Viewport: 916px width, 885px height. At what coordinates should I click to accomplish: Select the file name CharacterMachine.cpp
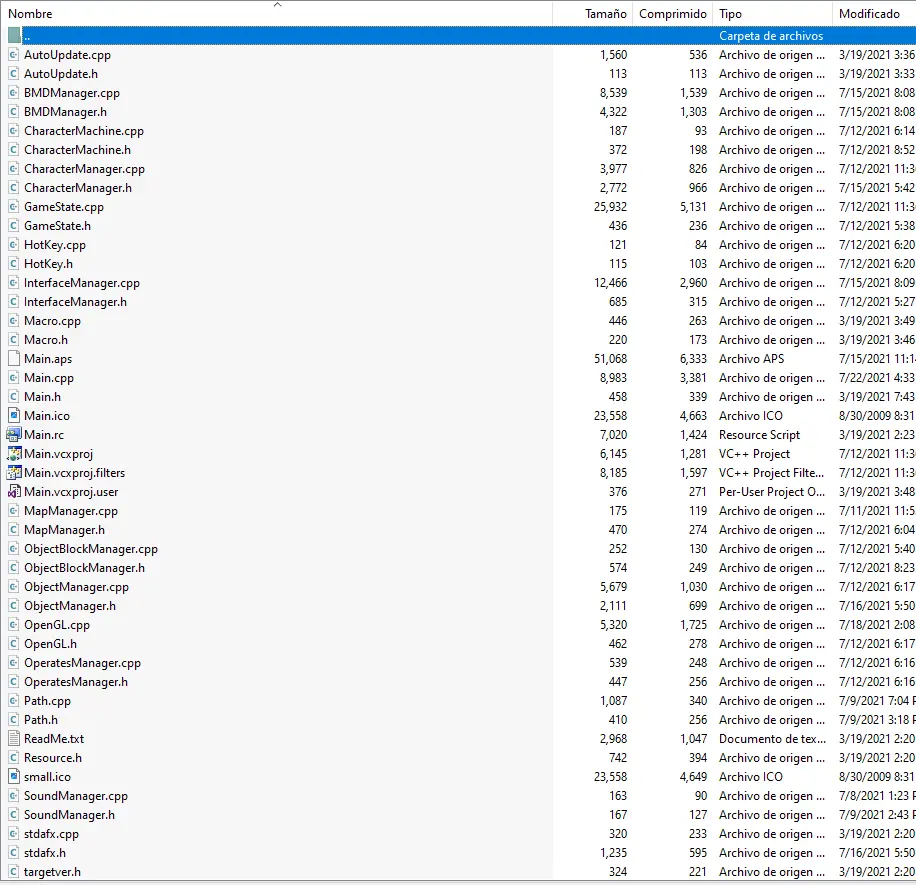click(x=84, y=131)
